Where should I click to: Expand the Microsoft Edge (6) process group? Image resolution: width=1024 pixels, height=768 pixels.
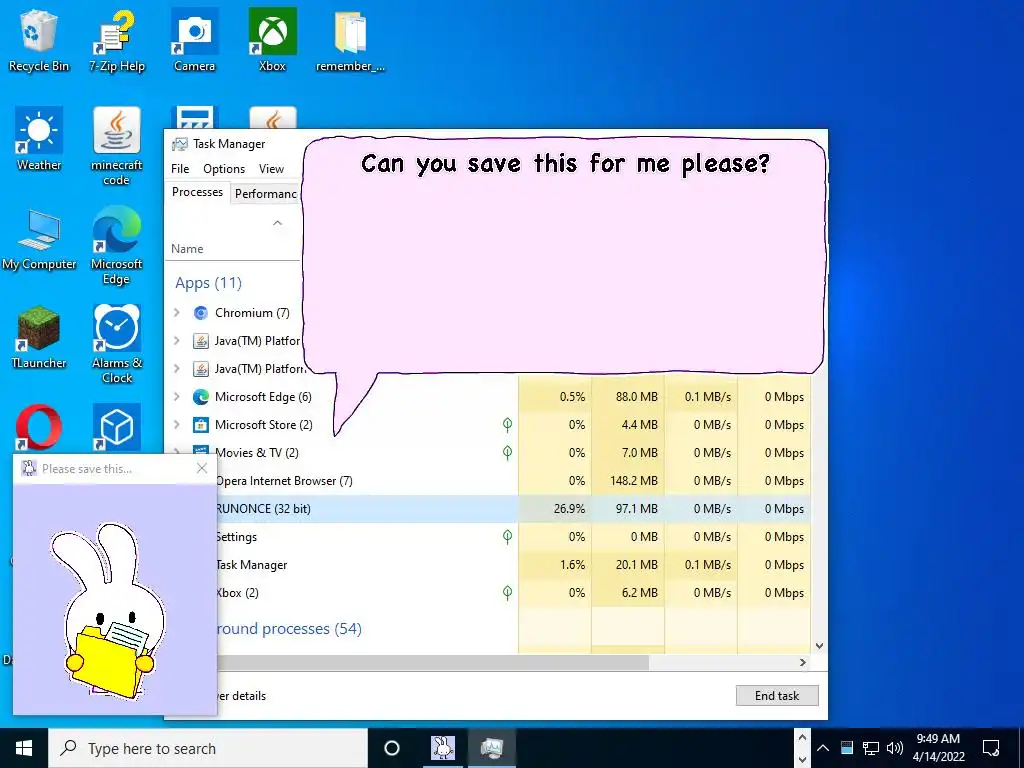coord(176,397)
